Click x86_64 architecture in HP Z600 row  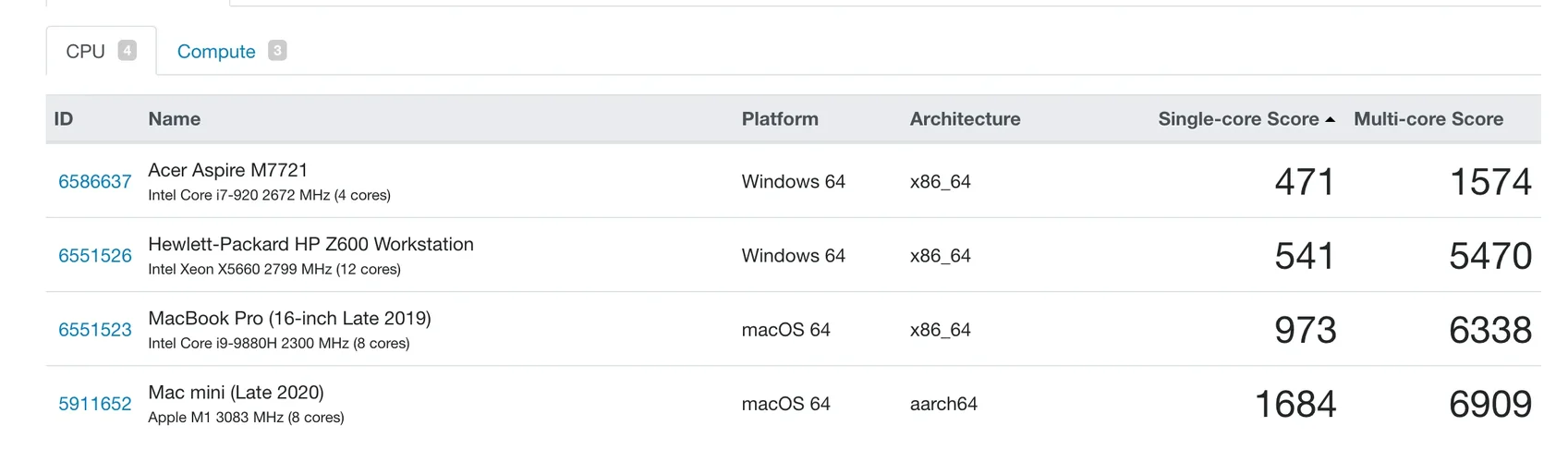(940, 256)
